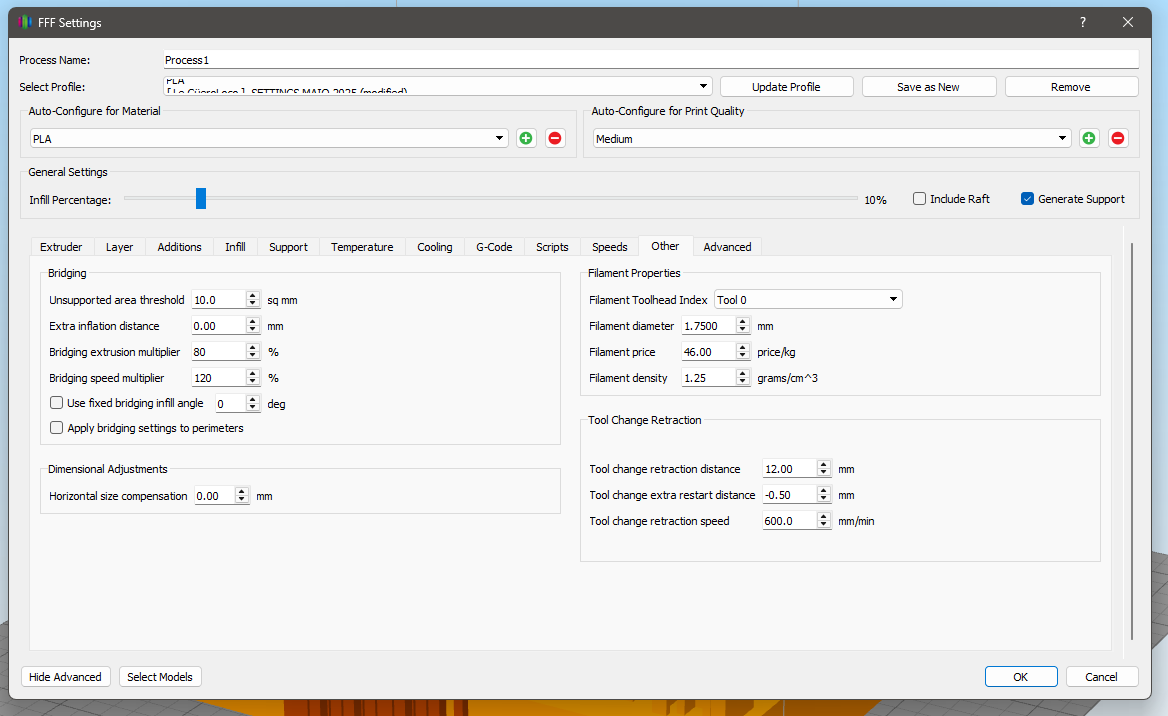Remove PLA material with red minus icon
Viewport: 1168px width, 716px height.
click(555, 139)
